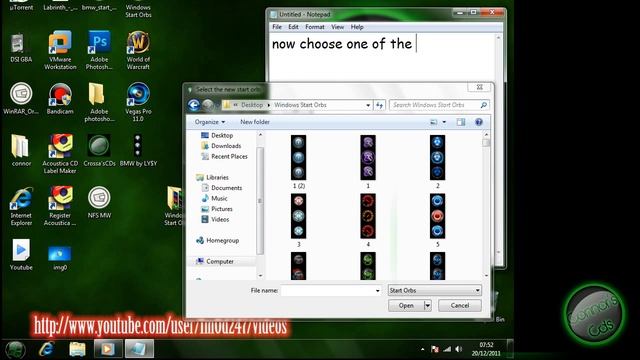Viewport: 640px width, 360px height.
Task: Expand the view options dropdown arrow
Action: [x=444, y=122]
